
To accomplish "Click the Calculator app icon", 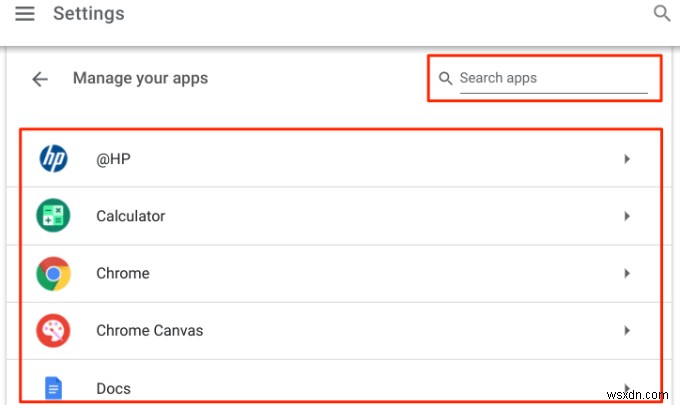I will 53,216.
